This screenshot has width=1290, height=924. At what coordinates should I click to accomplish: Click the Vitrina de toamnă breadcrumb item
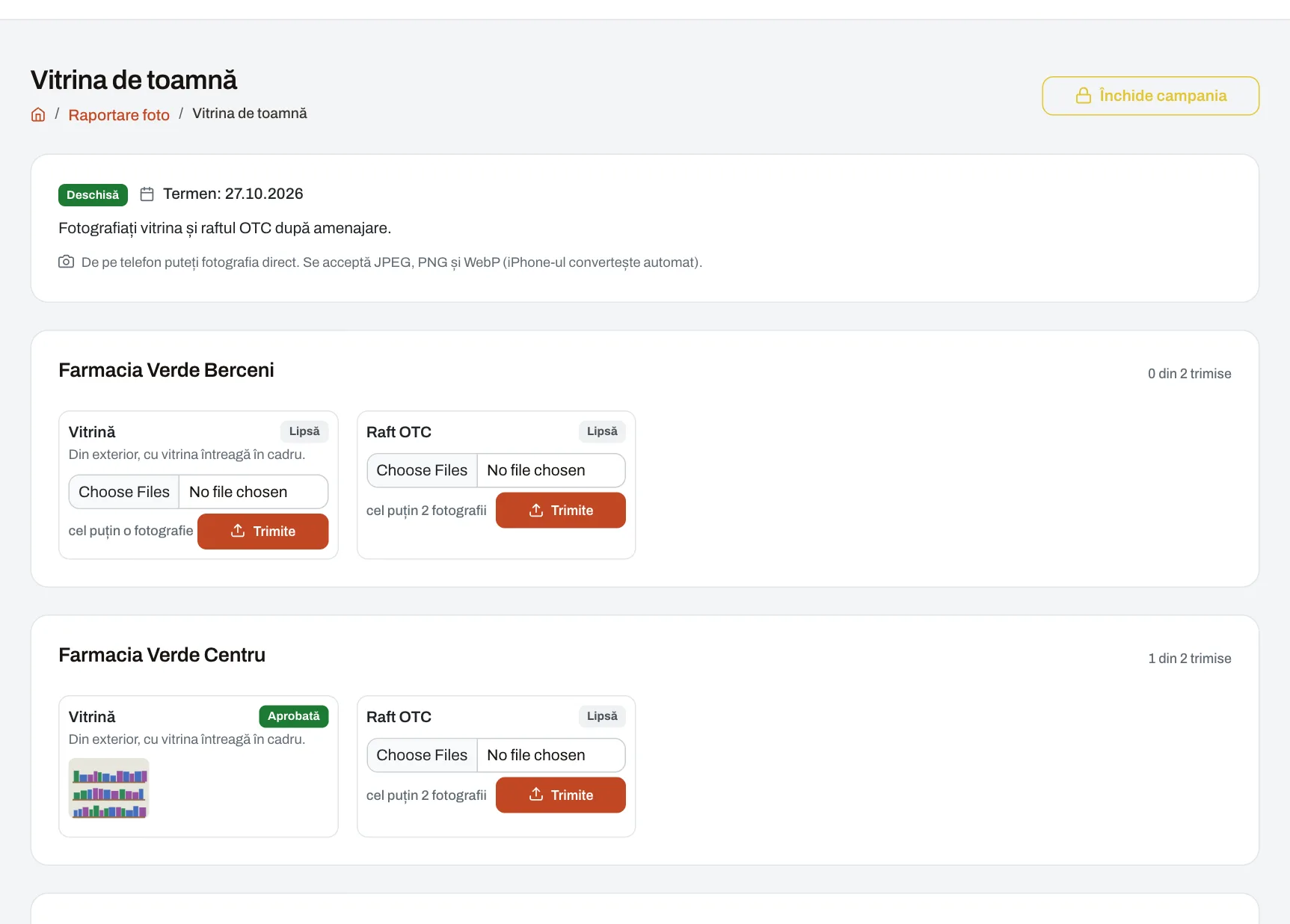(x=250, y=114)
